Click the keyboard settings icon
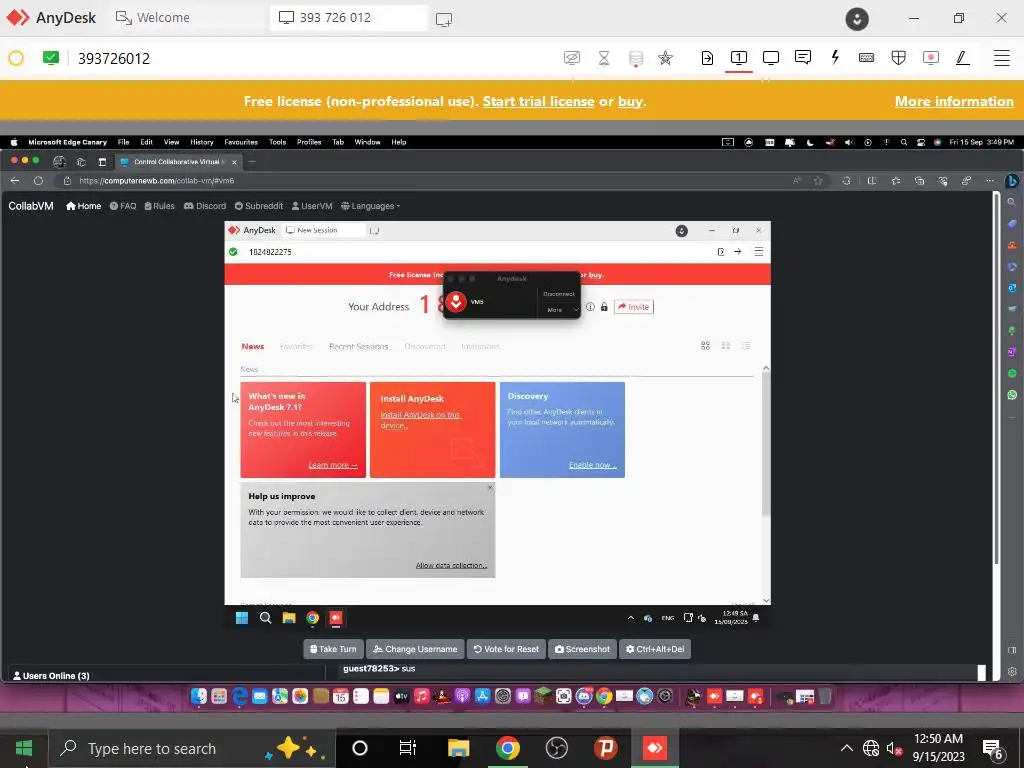 867,57
